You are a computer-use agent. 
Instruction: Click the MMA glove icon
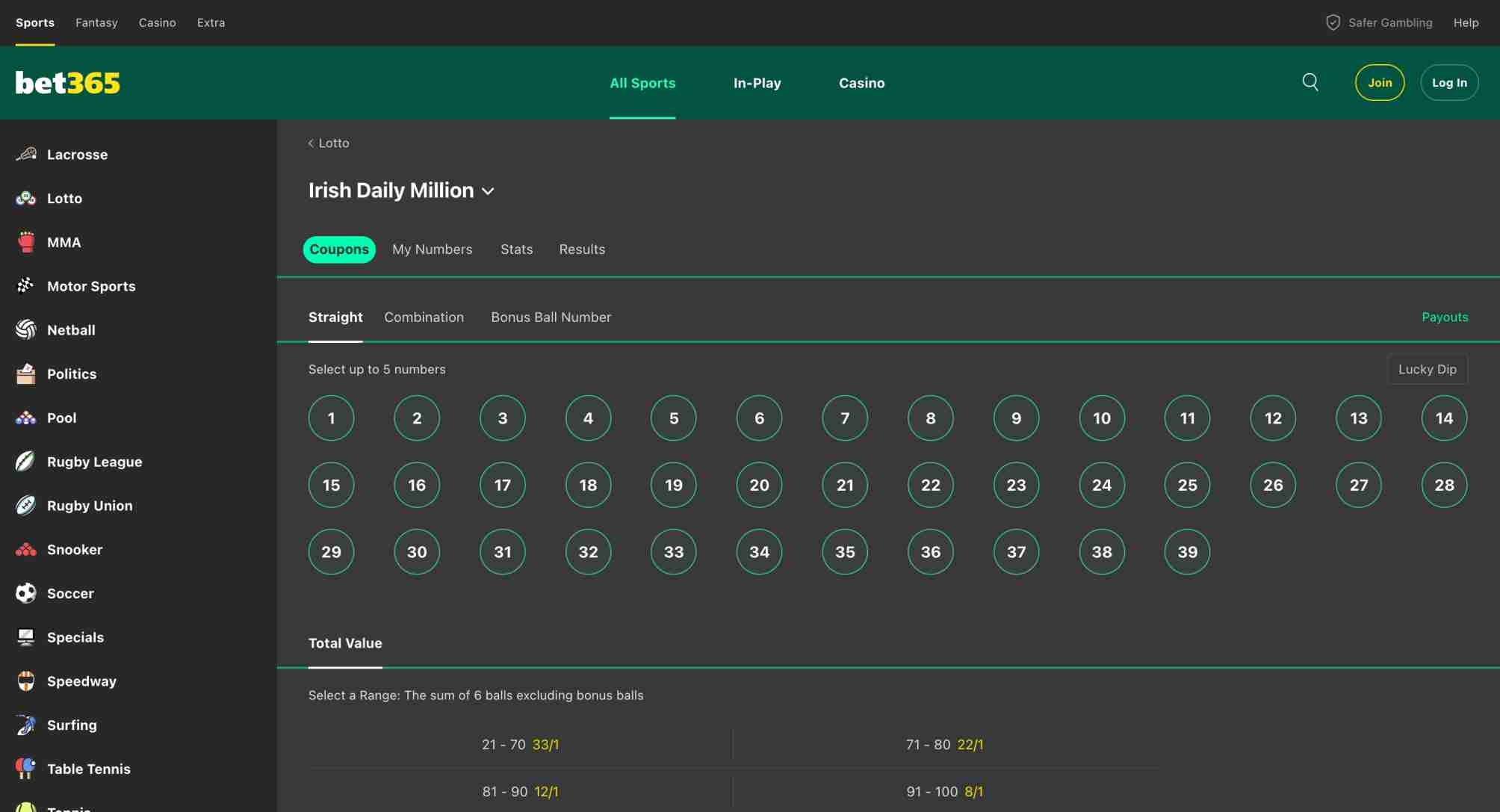[26, 242]
